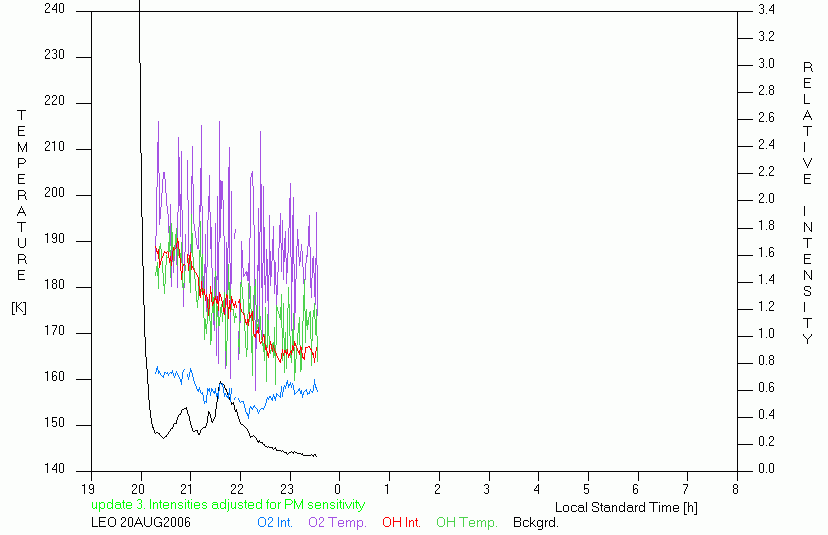Viewport: 828px width, 535px height.
Task: Click the relative intensity value 3.2
Action: 766,36
